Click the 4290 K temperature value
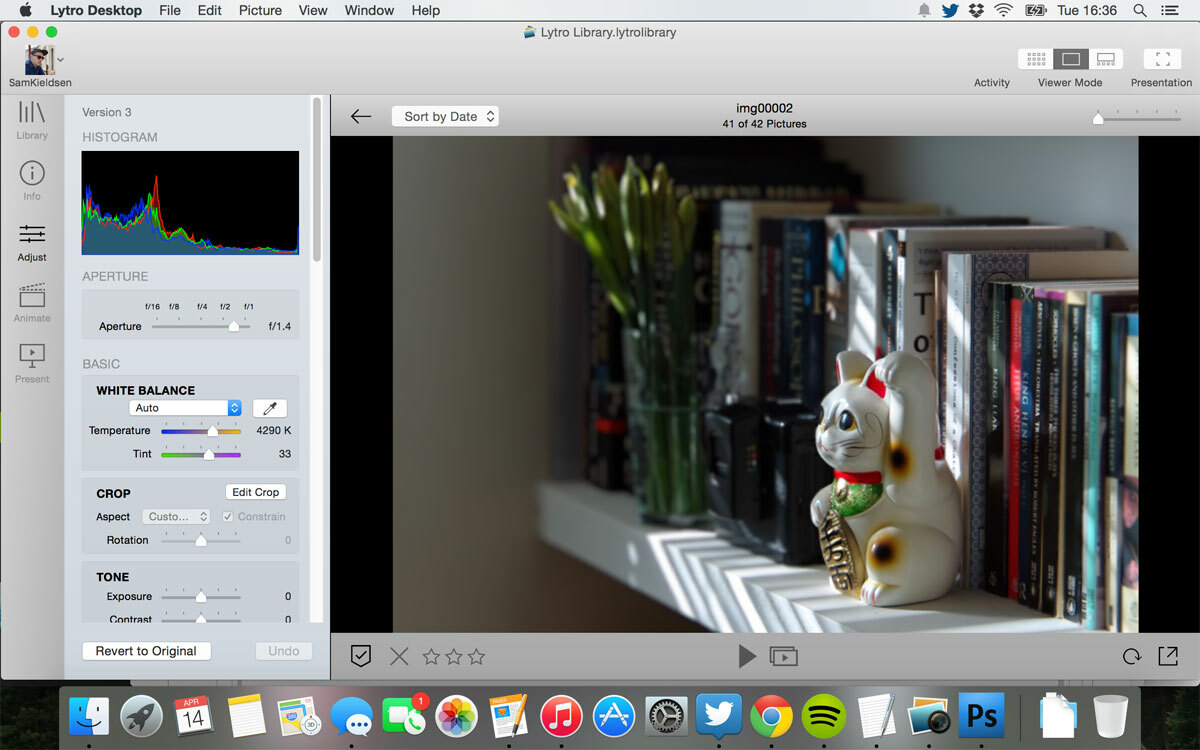This screenshot has width=1200, height=750. 274,431
